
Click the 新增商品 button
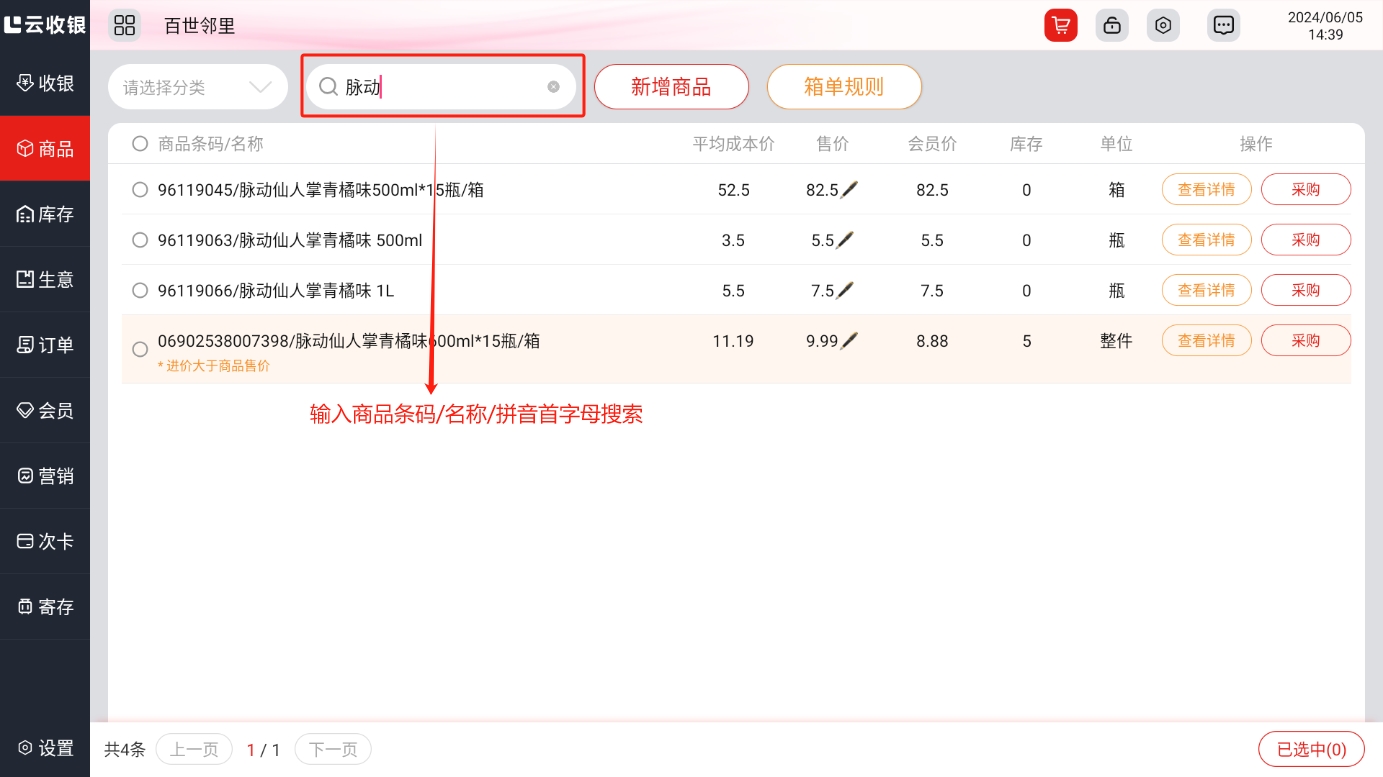click(x=671, y=87)
